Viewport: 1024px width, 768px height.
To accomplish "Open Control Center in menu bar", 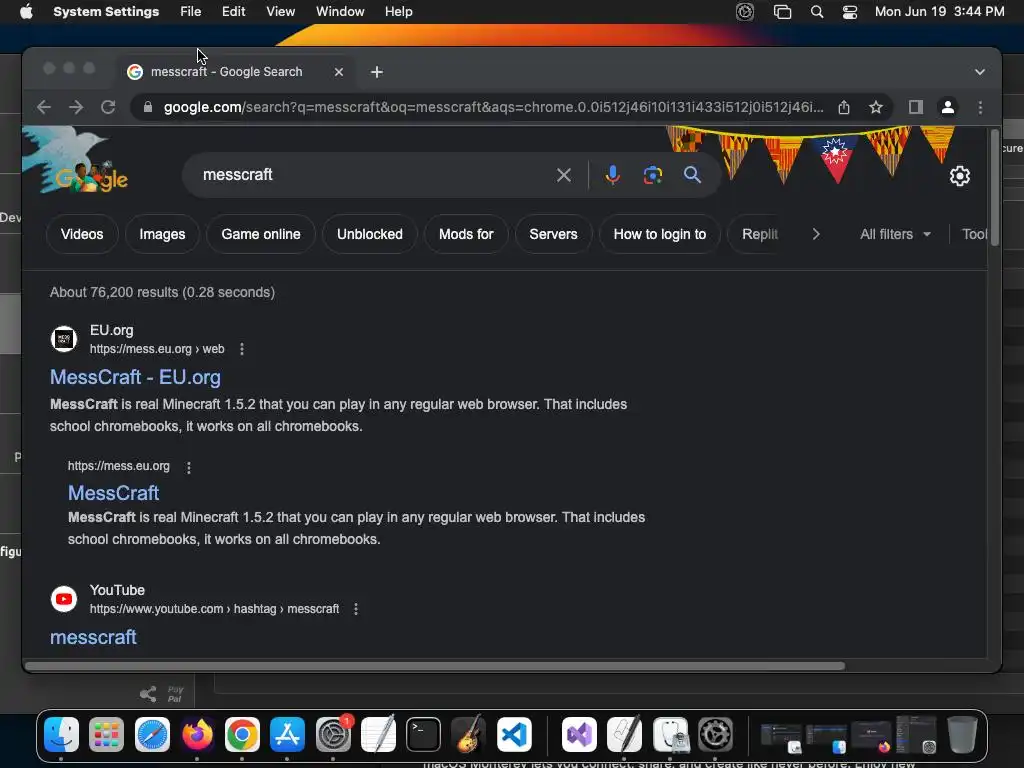I will tap(850, 12).
